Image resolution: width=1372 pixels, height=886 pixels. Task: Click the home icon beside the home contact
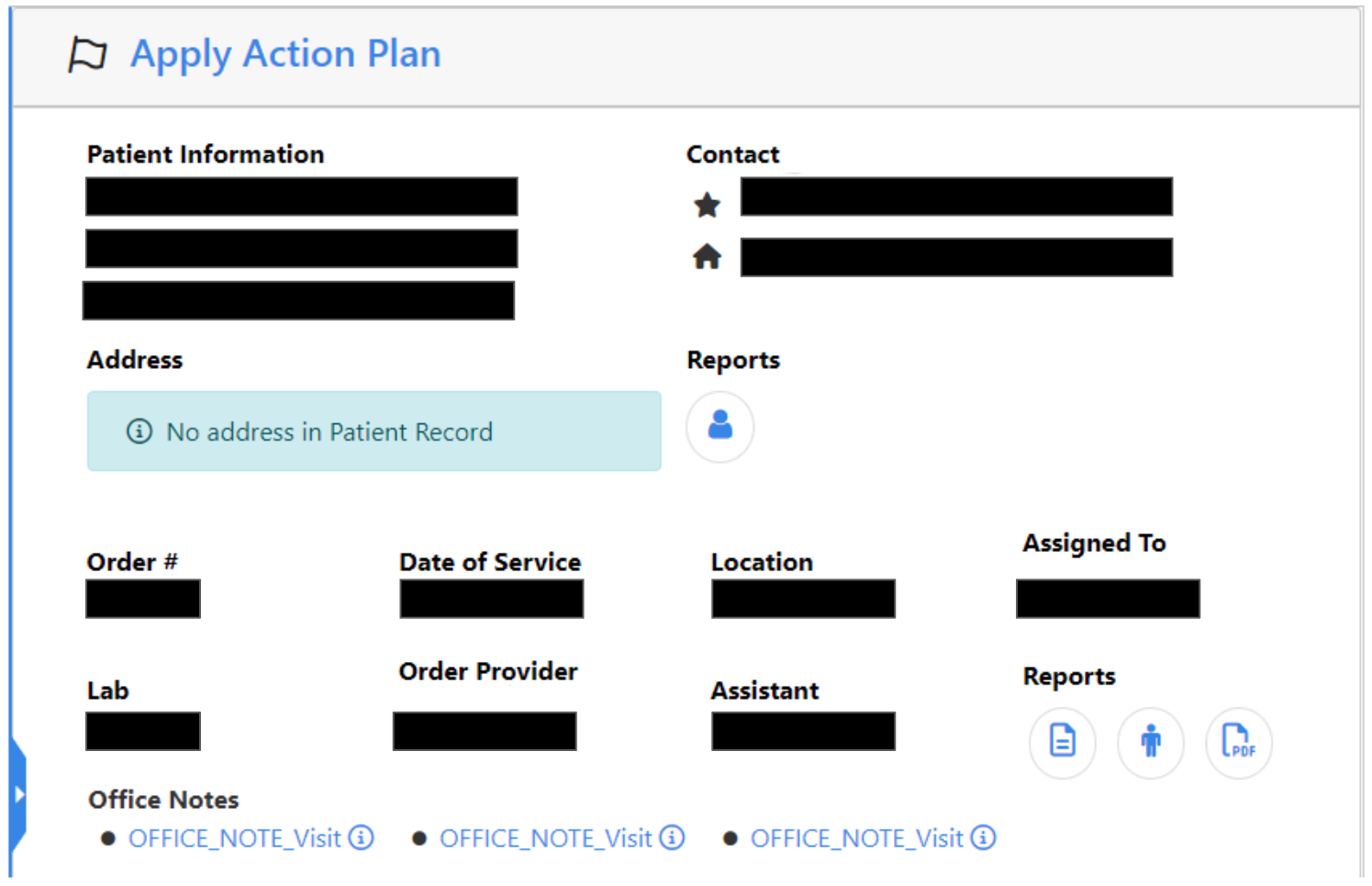pyautogui.click(x=707, y=256)
